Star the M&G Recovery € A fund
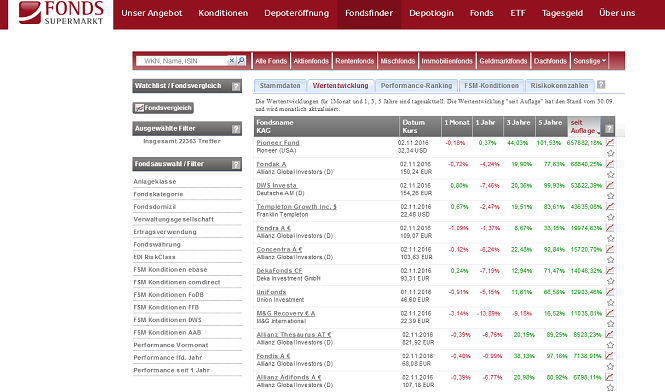 tap(610, 324)
